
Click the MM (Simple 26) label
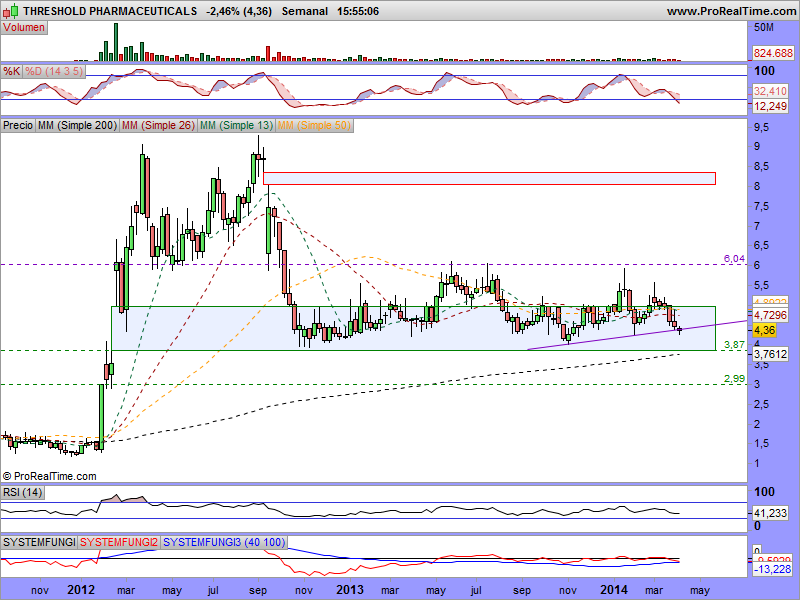[x=158, y=126]
